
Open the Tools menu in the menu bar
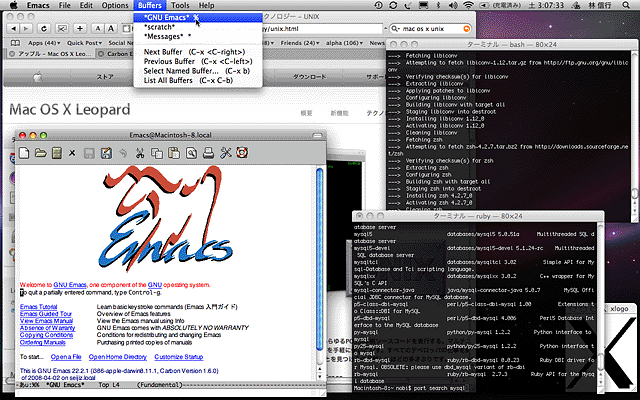pyautogui.click(x=180, y=5)
